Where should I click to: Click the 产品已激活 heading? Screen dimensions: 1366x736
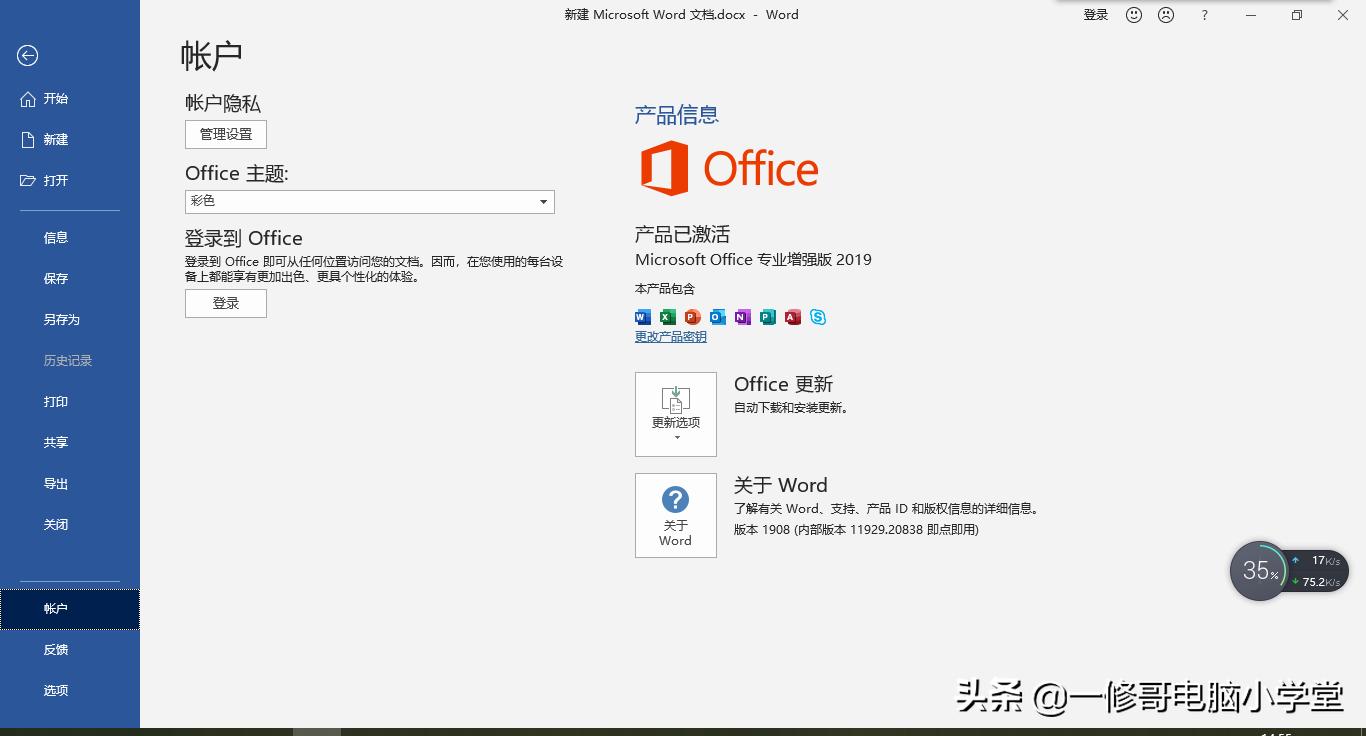[x=683, y=234]
